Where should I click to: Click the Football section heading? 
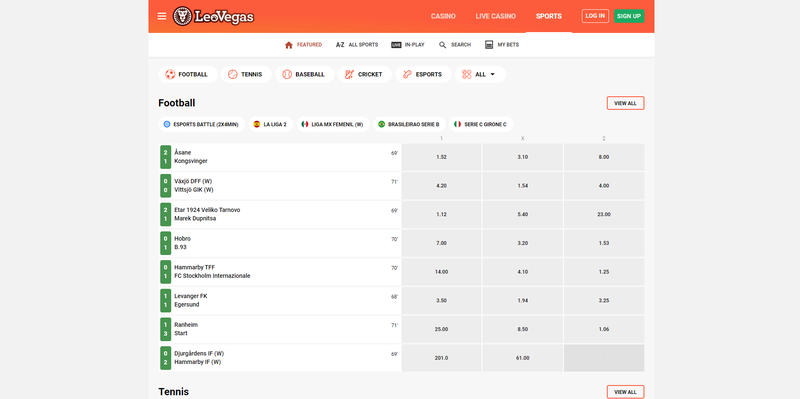click(x=177, y=103)
